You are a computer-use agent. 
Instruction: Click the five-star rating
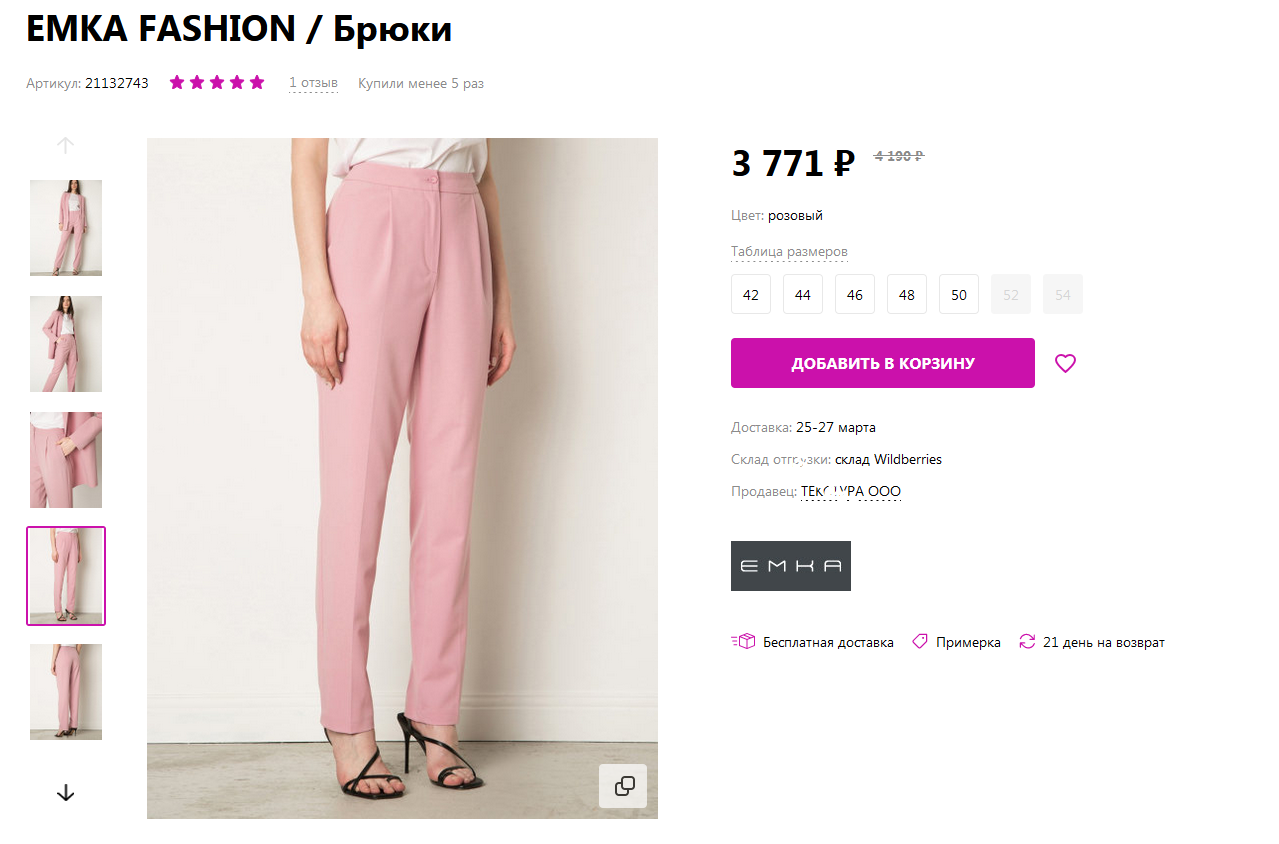click(217, 83)
